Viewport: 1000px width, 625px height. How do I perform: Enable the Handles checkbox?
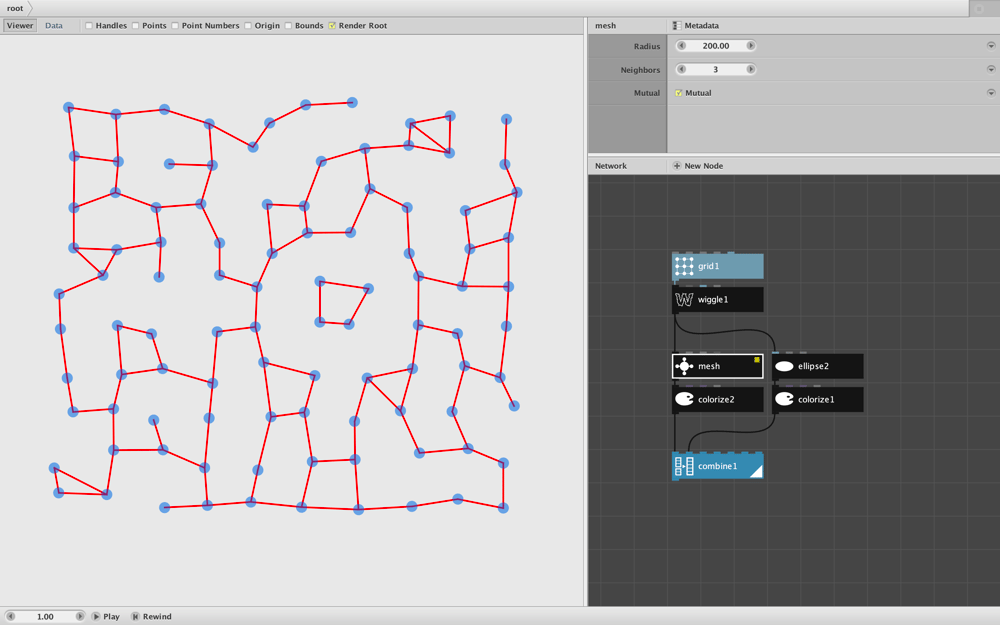click(x=89, y=26)
